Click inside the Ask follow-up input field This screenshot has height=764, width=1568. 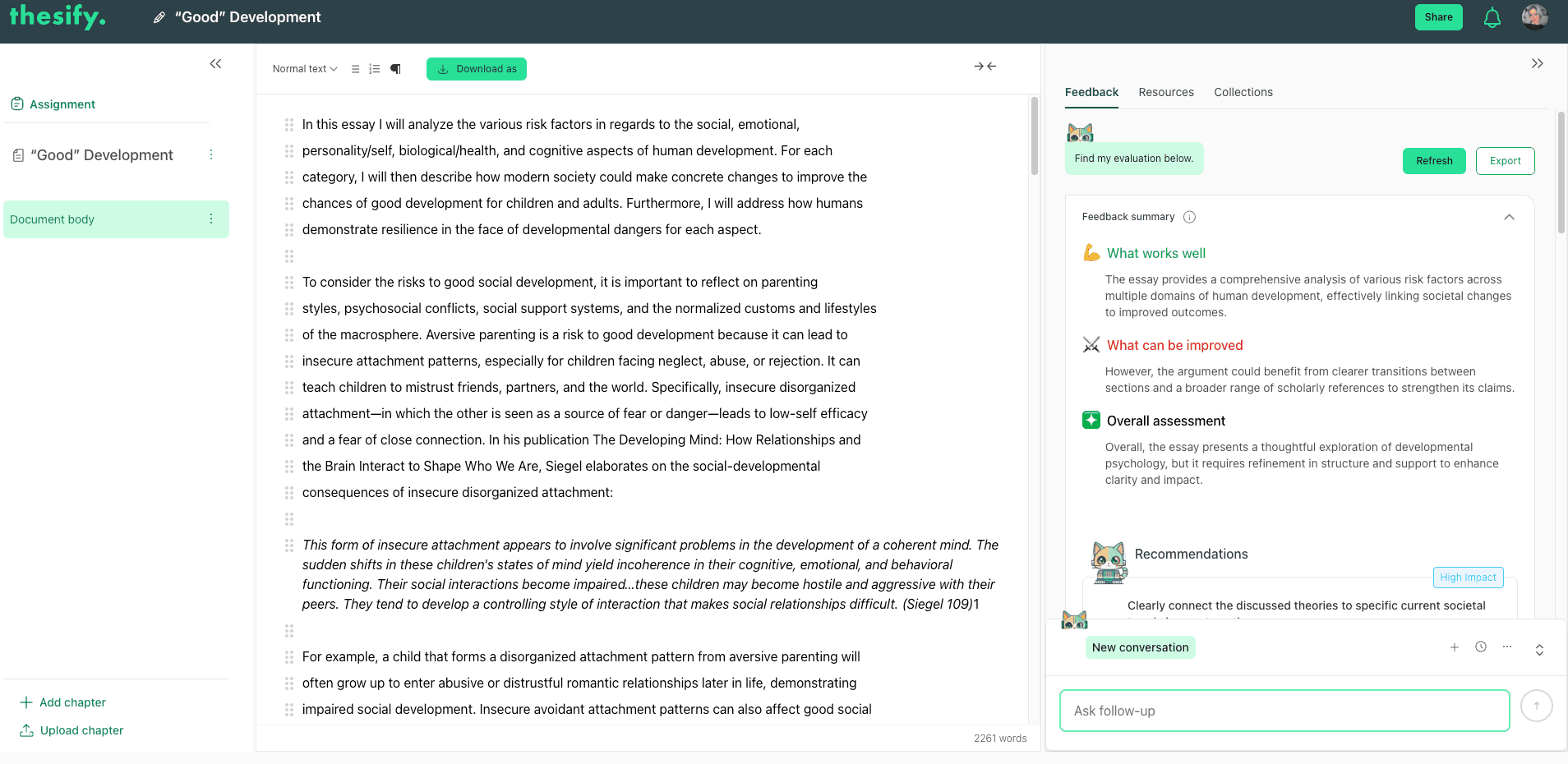[x=1282, y=710]
